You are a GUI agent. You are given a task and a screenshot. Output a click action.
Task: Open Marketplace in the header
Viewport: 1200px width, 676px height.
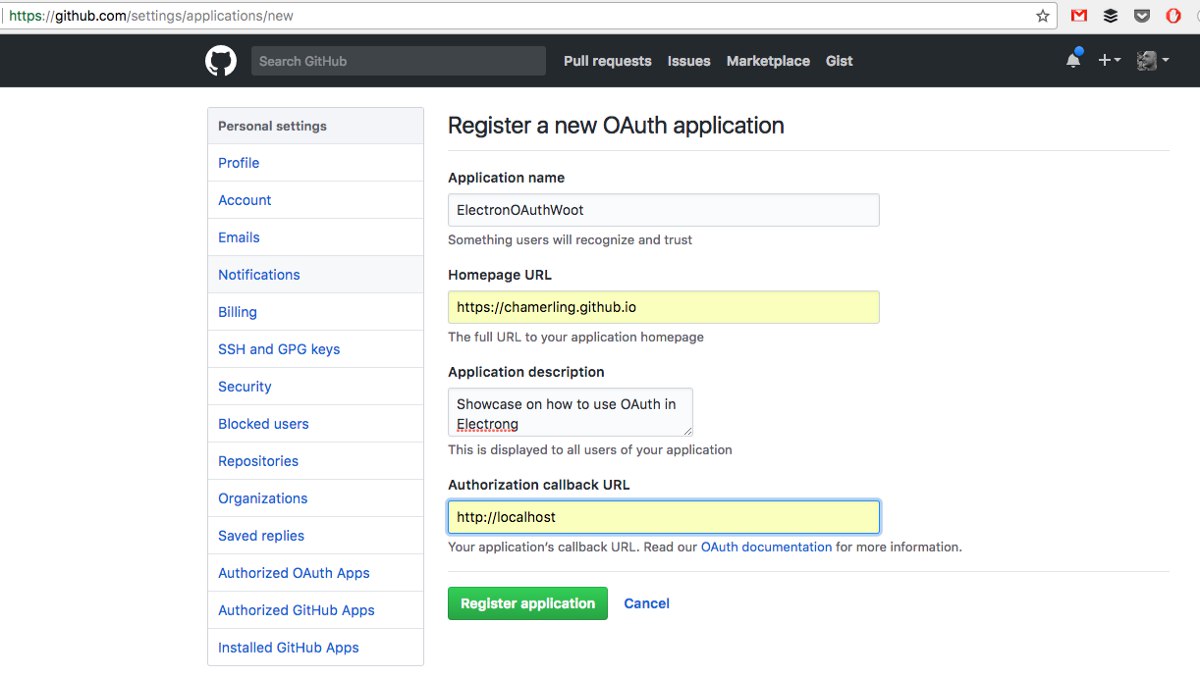(x=768, y=61)
